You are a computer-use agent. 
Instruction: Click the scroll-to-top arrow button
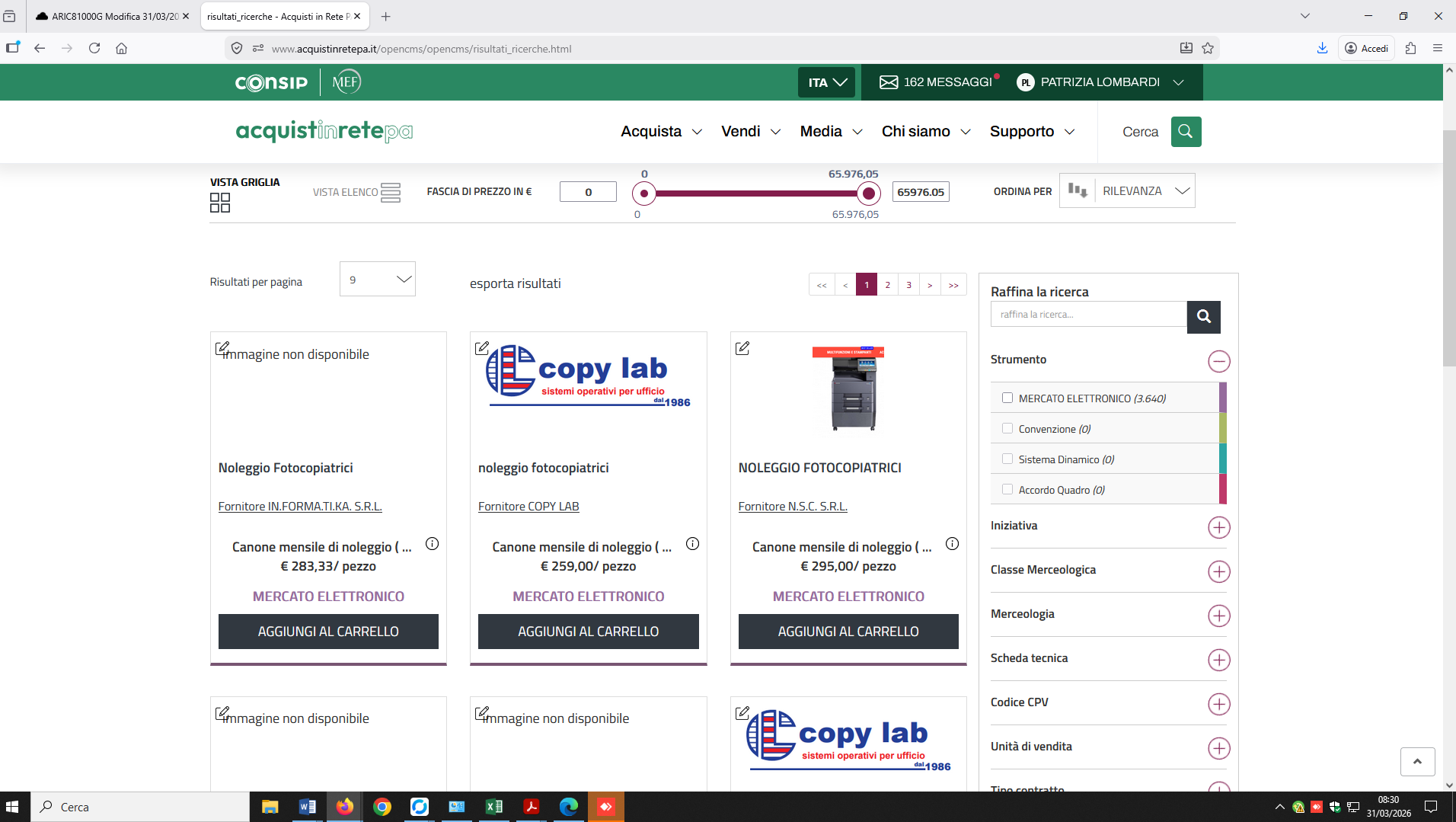click(1417, 762)
